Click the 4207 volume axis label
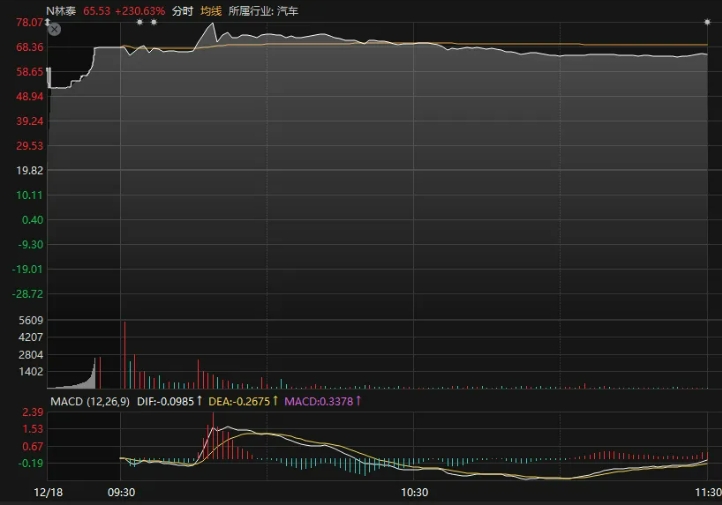Screen dimensions: 722x505 click(31, 337)
